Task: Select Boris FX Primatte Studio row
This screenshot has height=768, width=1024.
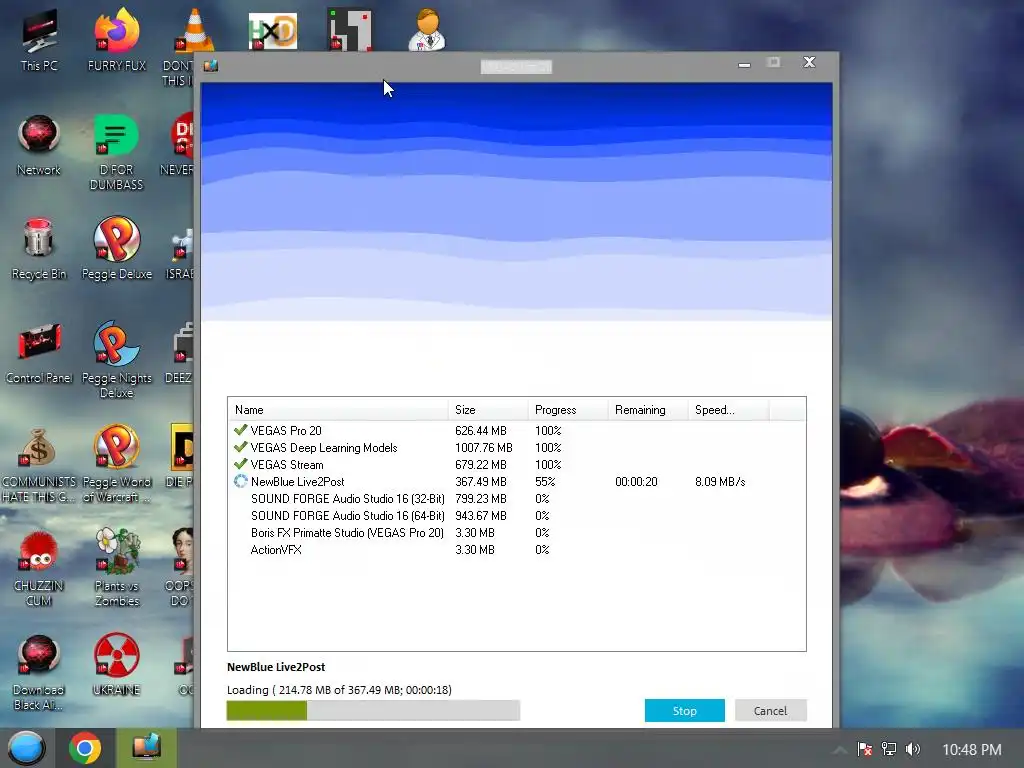Action: click(517, 532)
